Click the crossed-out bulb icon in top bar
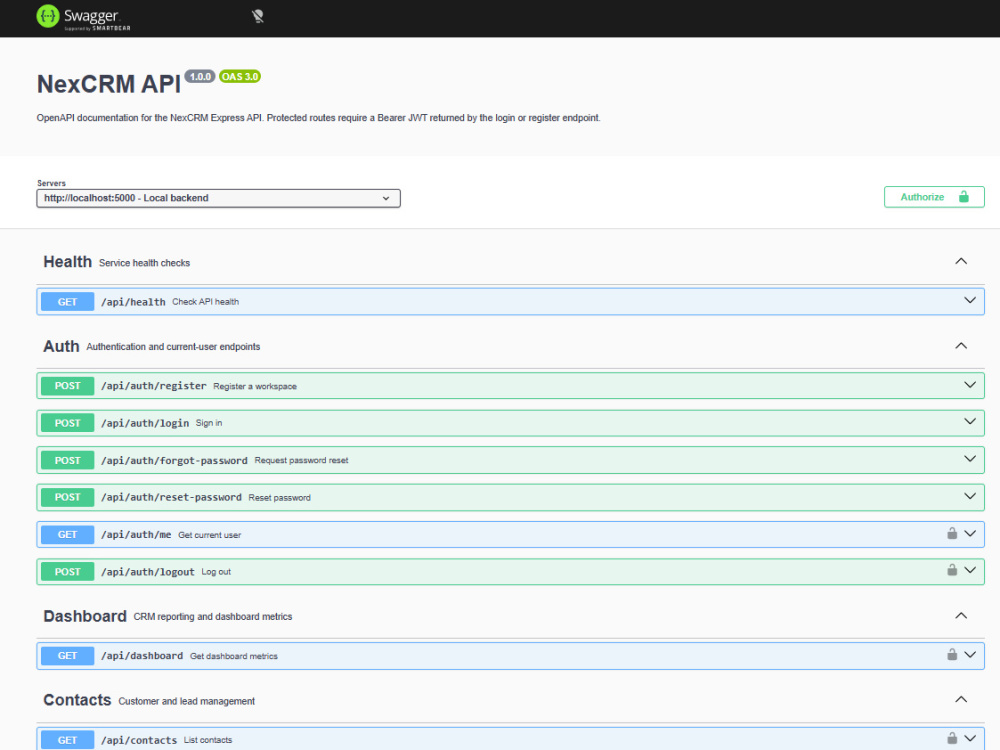The width and height of the screenshot is (1000, 750). point(258,17)
